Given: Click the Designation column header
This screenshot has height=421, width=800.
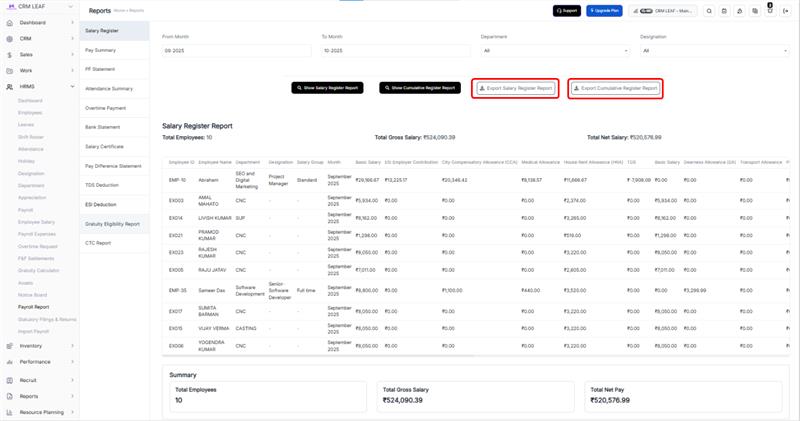Looking at the screenshot, I should tap(281, 162).
